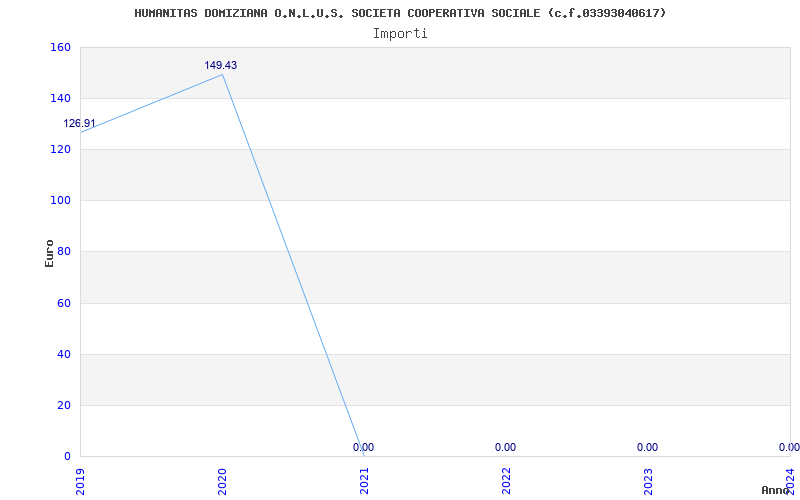Click the 0.00 label above 2021
The image size is (800, 500).
click(x=363, y=447)
